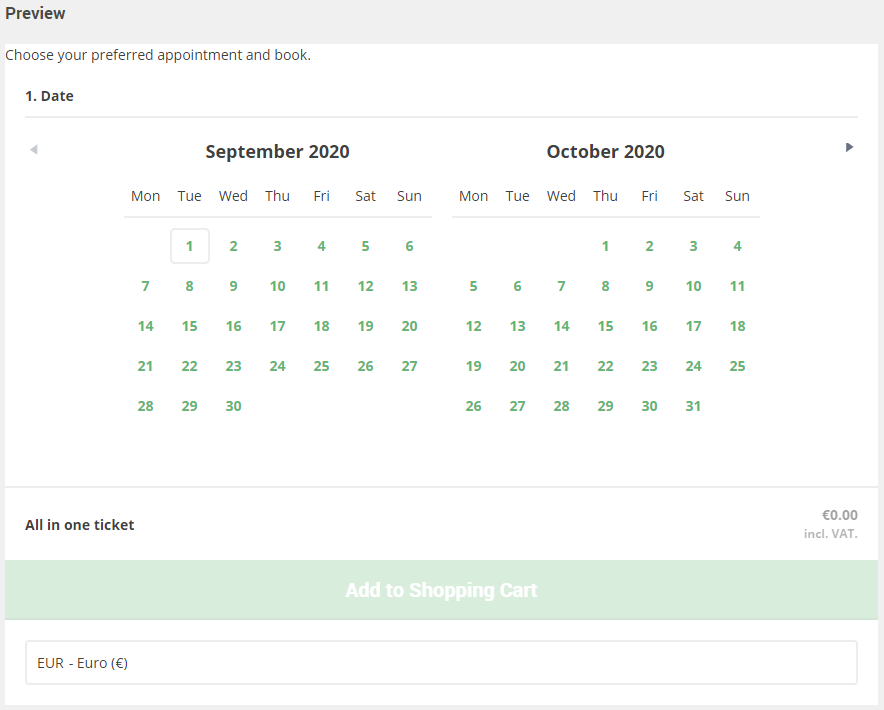Select September 24 in the calendar
Image resolution: width=884 pixels, height=710 pixels.
(277, 366)
